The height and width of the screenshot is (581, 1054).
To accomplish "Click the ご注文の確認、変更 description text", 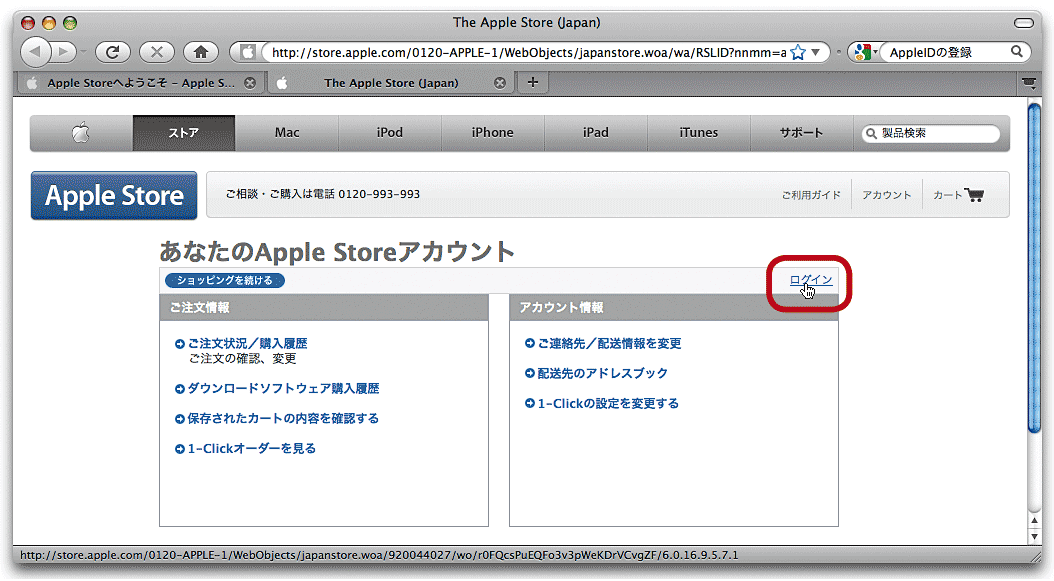I will pos(243,359).
